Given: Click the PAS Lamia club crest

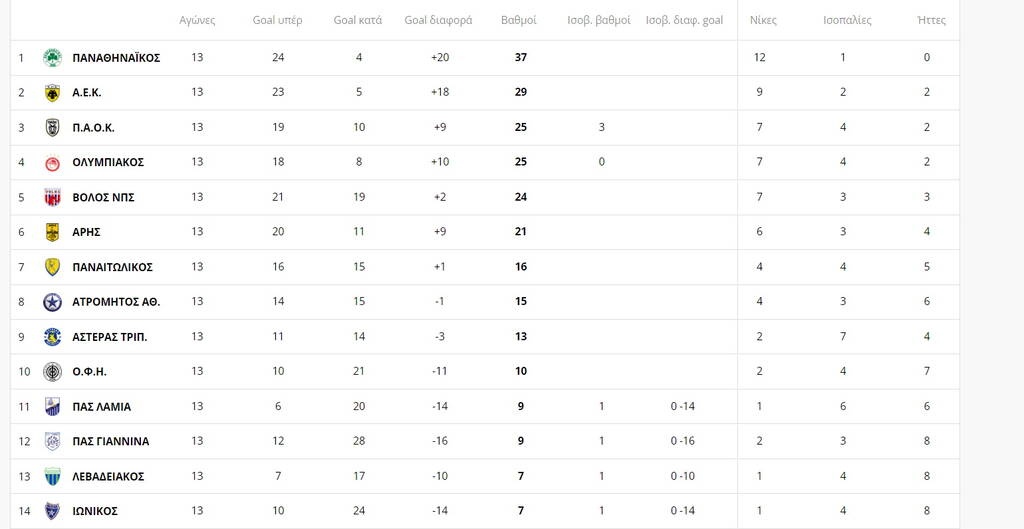Looking at the screenshot, I should (52, 407).
